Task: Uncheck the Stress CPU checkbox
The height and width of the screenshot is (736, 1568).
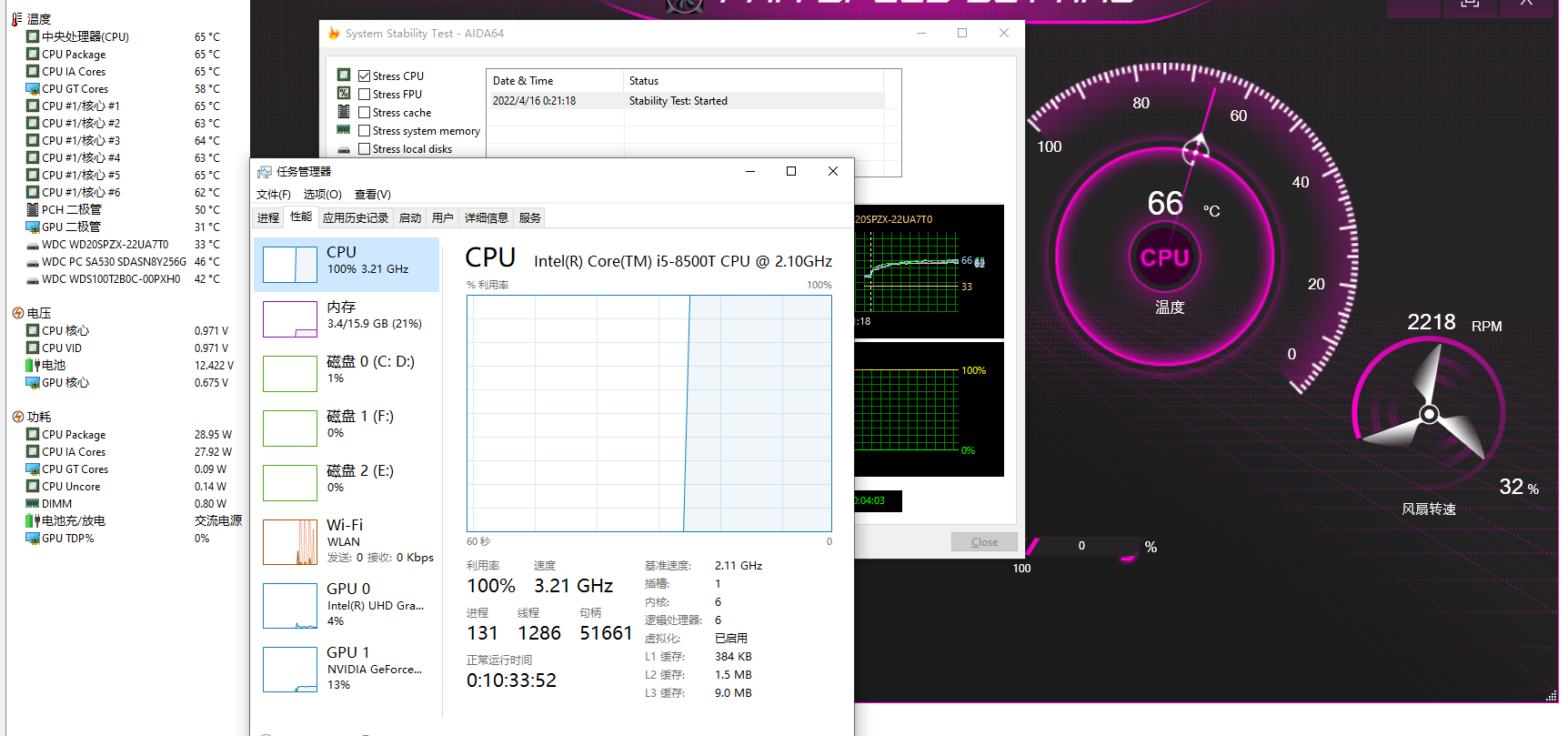Action: pos(364,76)
